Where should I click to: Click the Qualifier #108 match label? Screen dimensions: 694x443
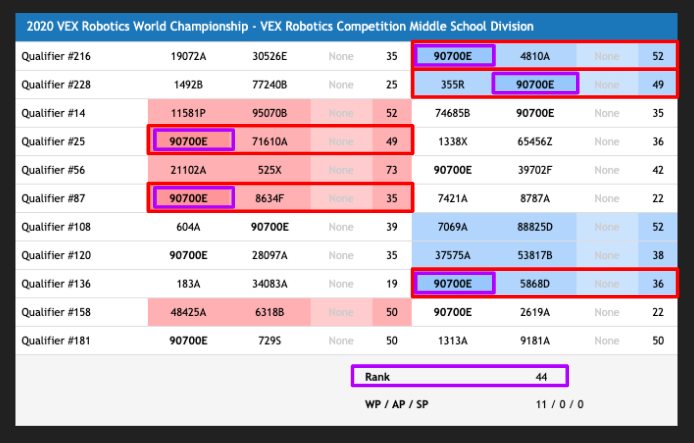[x=56, y=227]
